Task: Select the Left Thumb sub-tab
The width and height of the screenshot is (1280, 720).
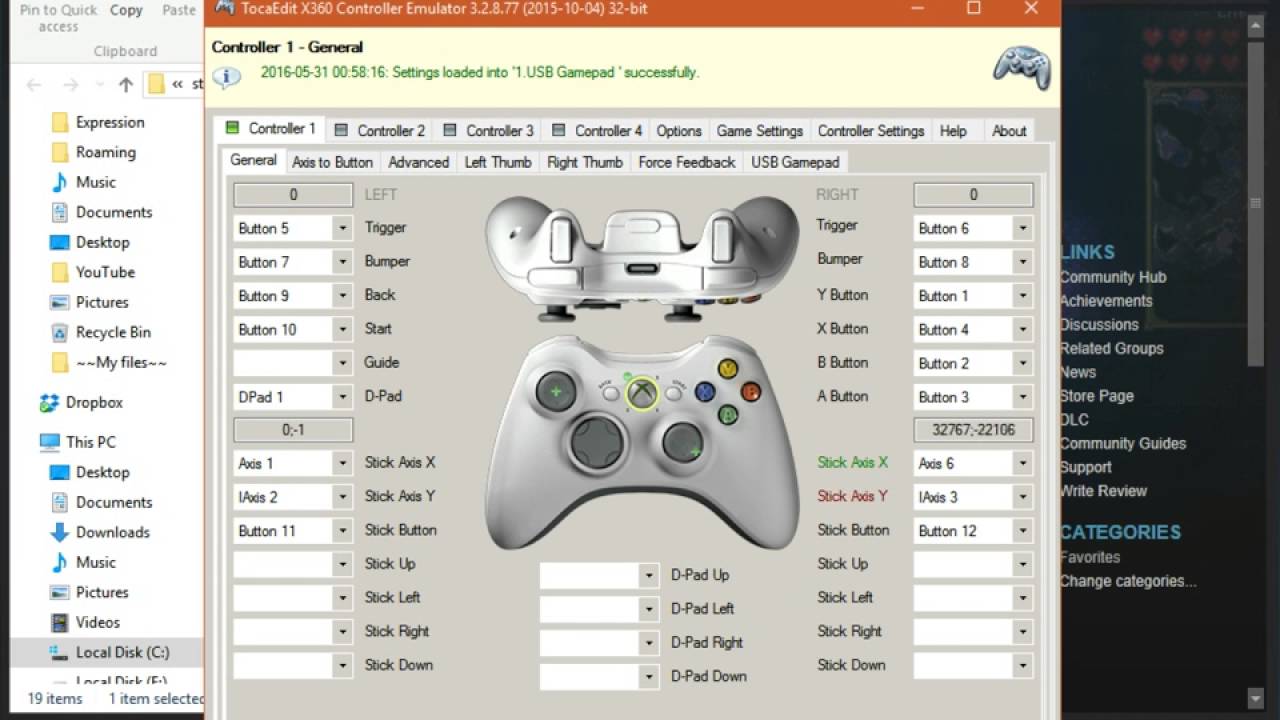Action: pyautogui.click(x=498, y=162)
